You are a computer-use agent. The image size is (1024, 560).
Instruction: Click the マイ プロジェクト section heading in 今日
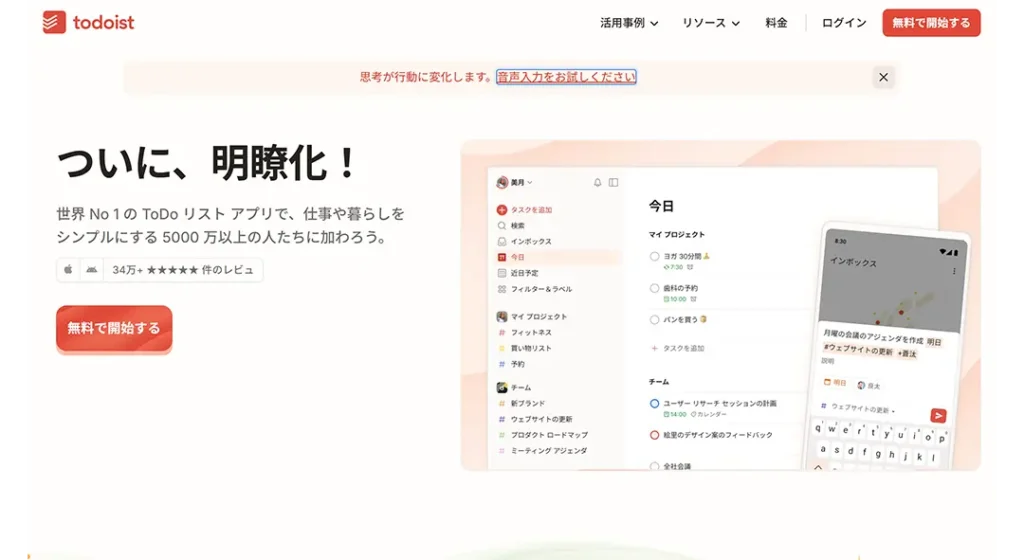(x=677, y=234)
